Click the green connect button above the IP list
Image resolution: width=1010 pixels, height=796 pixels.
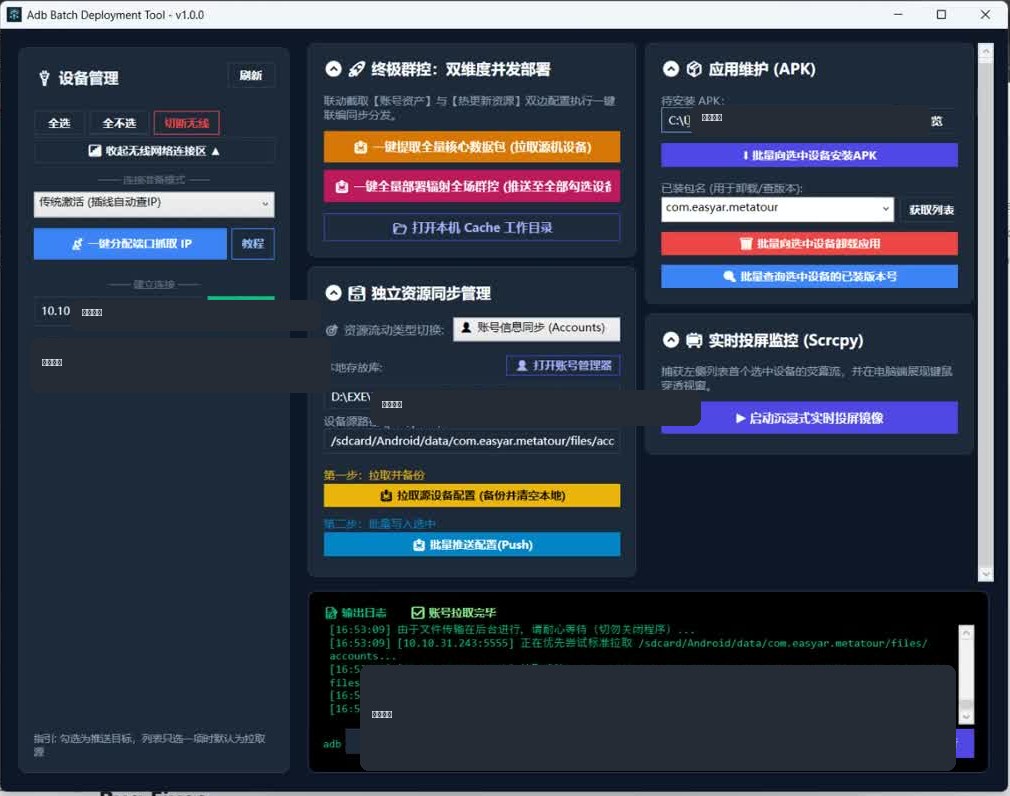coord(241,298)
